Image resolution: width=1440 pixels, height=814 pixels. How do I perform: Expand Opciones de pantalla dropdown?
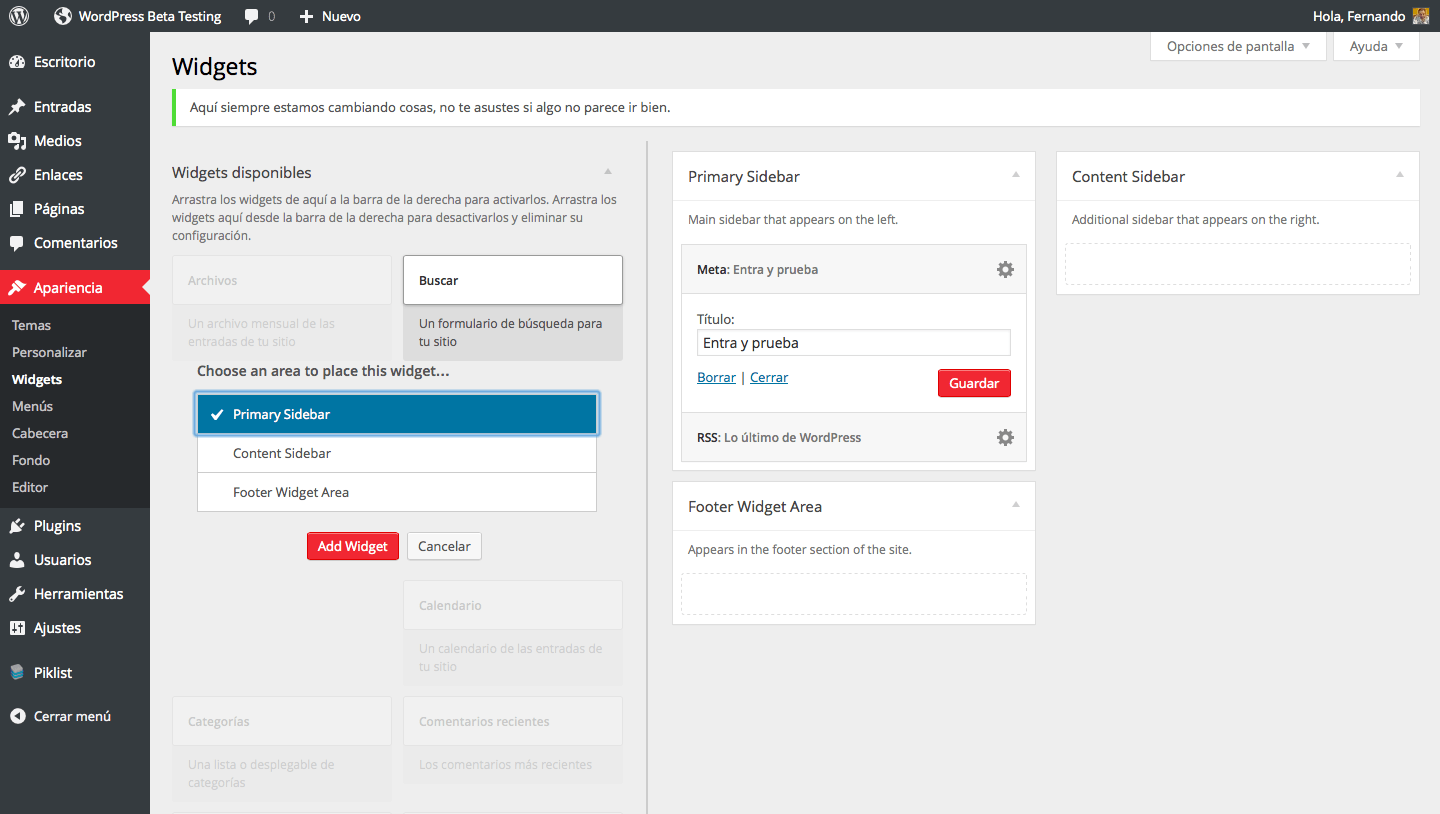1238,46
